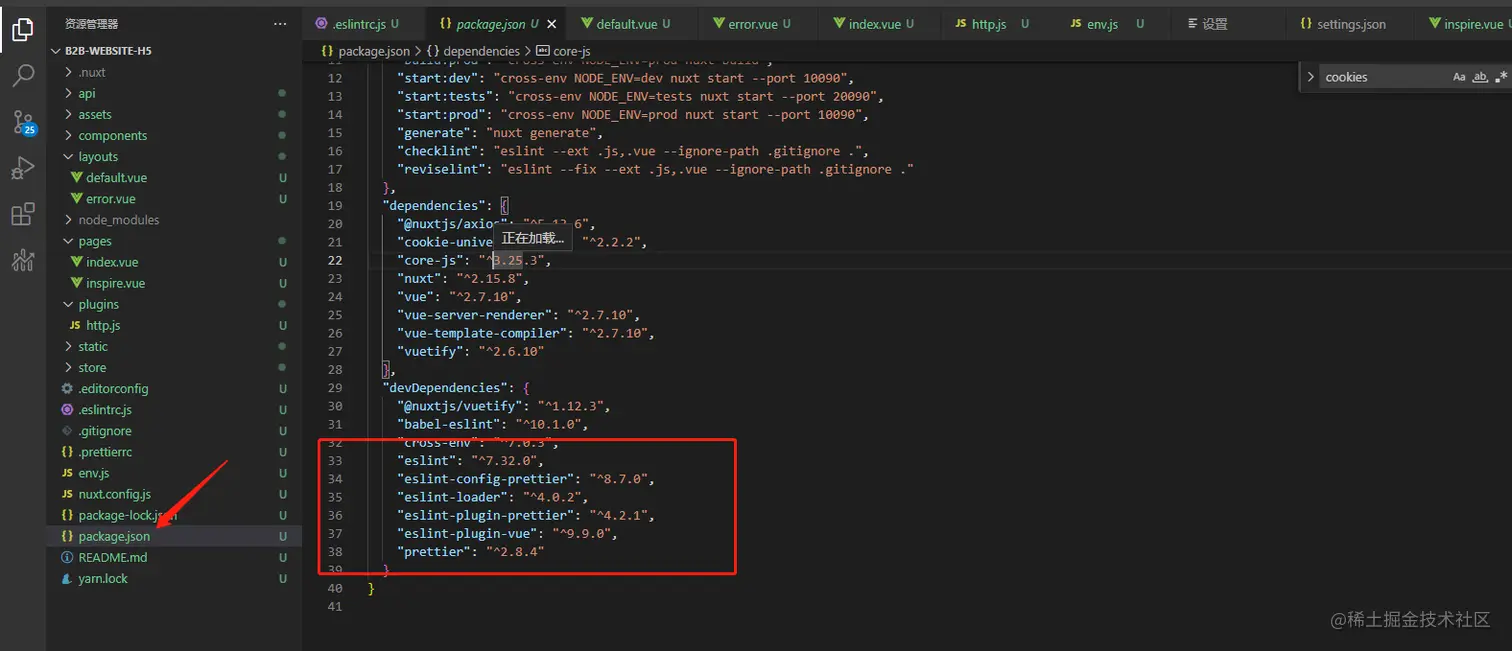Open the explorer panel more actions menu
1512x651 pixels.
click(280, 23)
